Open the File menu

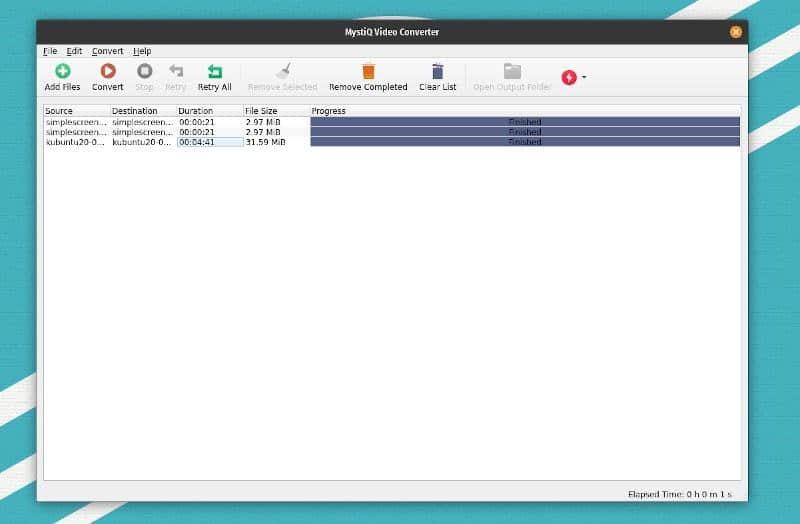[x=50, y=51]
